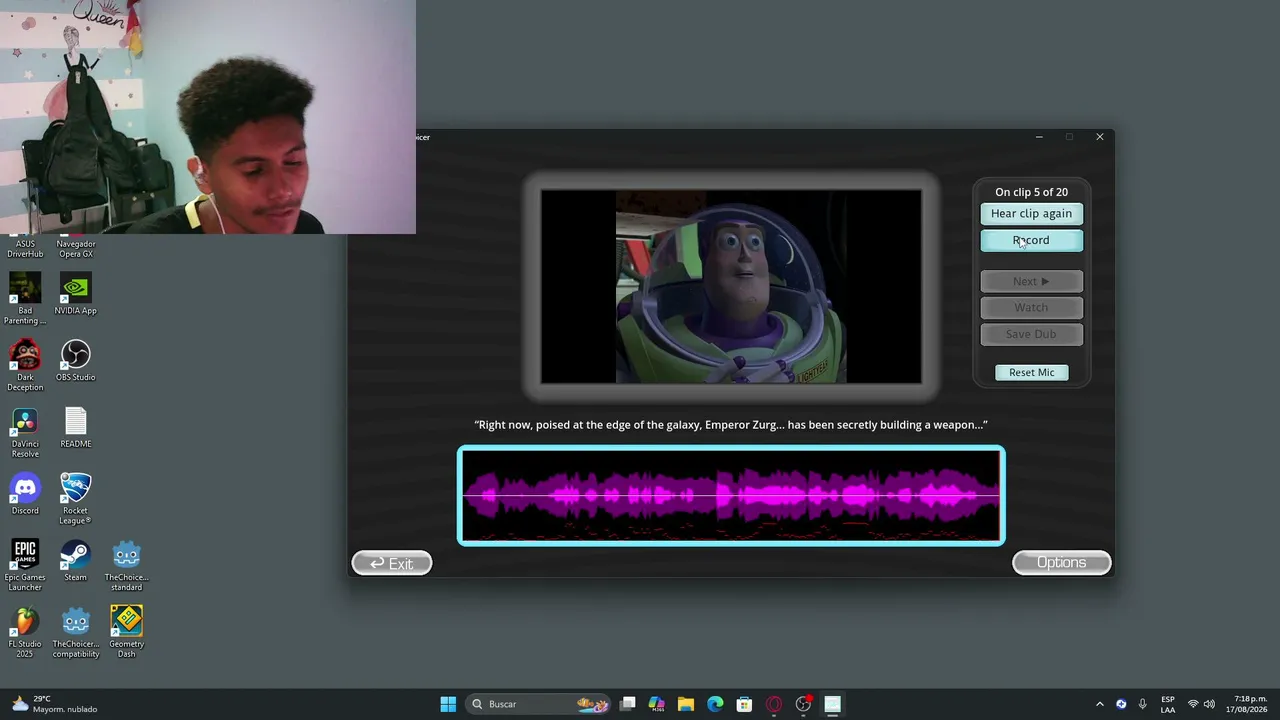Reset the microphone with Reset Mic
The image size is (1280, 720).
pyautogui.click(x=1031, y=372)
